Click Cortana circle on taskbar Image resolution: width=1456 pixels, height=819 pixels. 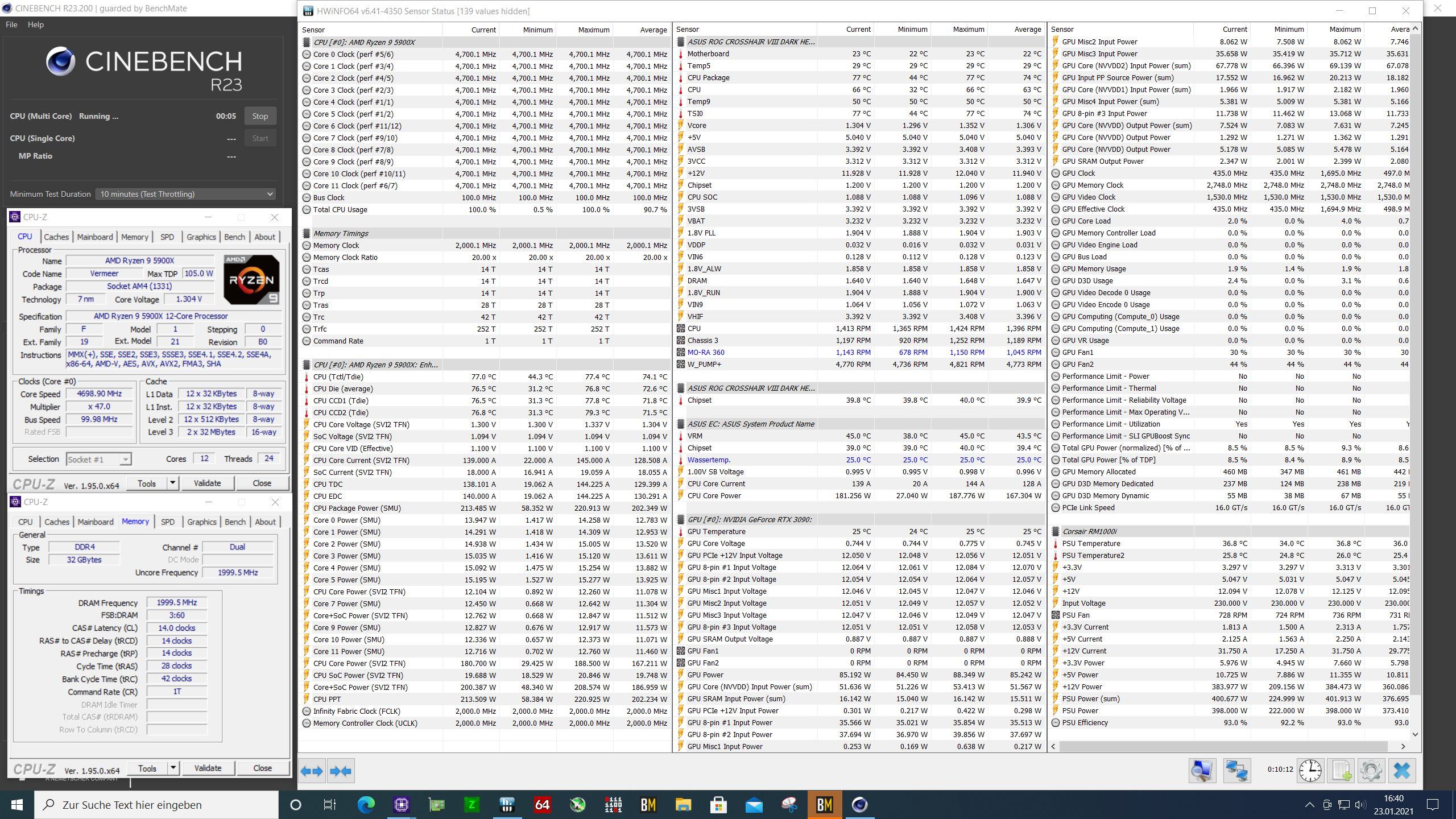pyautogui.click(x=295, y=804)
